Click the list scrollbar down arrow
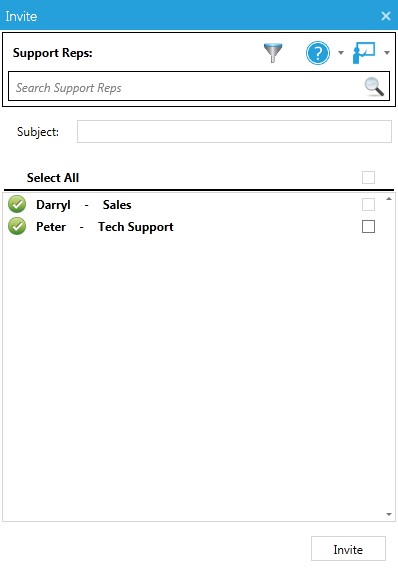This screenshot has height=573, width=398. (389, 515)
